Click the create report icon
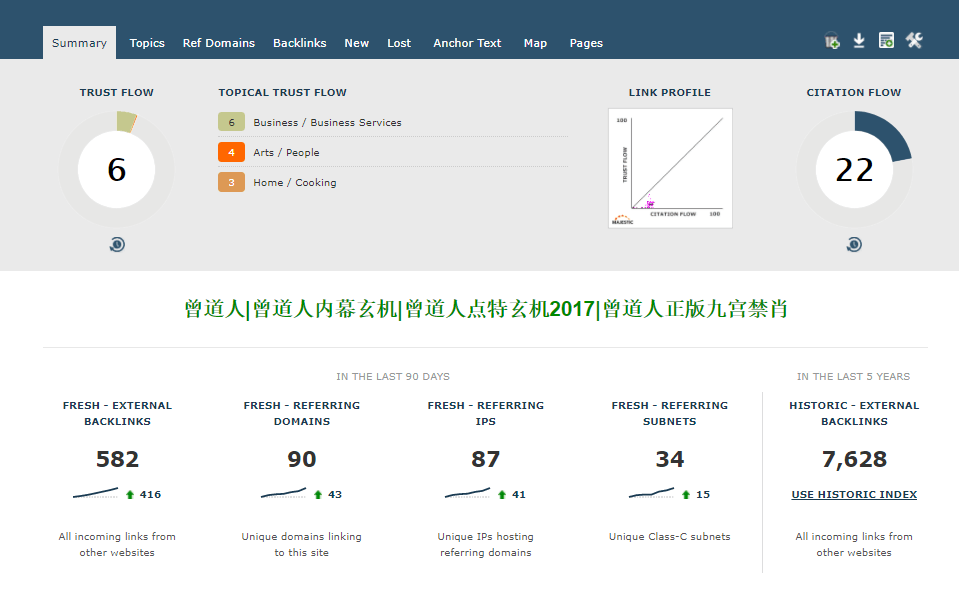 coord(886,41)
